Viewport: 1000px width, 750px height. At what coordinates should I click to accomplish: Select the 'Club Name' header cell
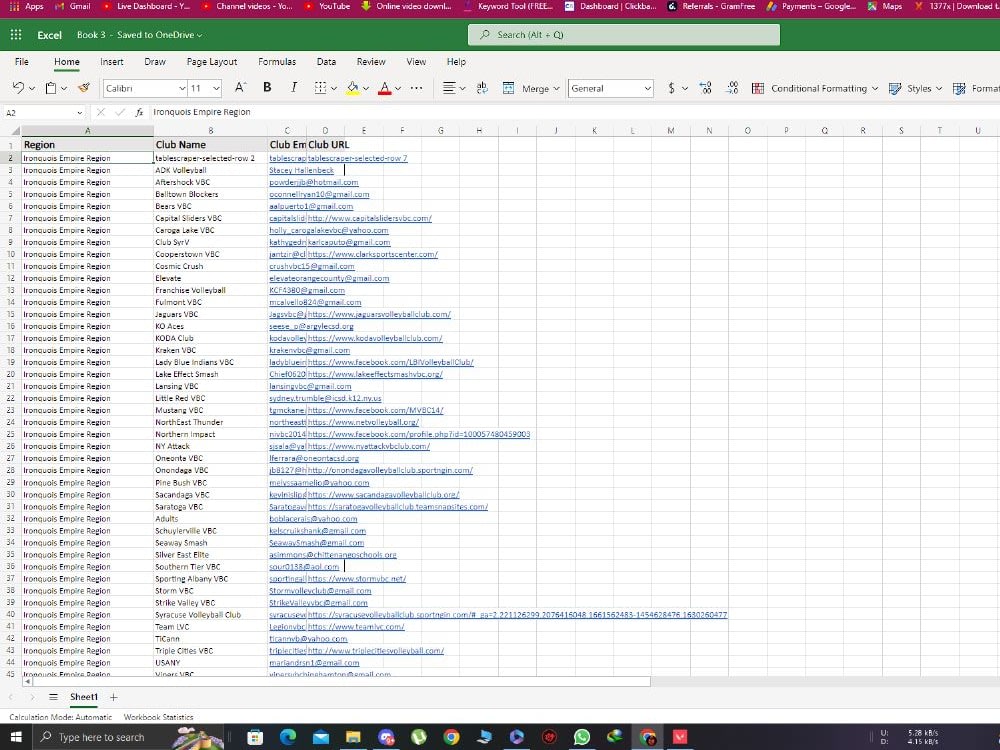210,145
